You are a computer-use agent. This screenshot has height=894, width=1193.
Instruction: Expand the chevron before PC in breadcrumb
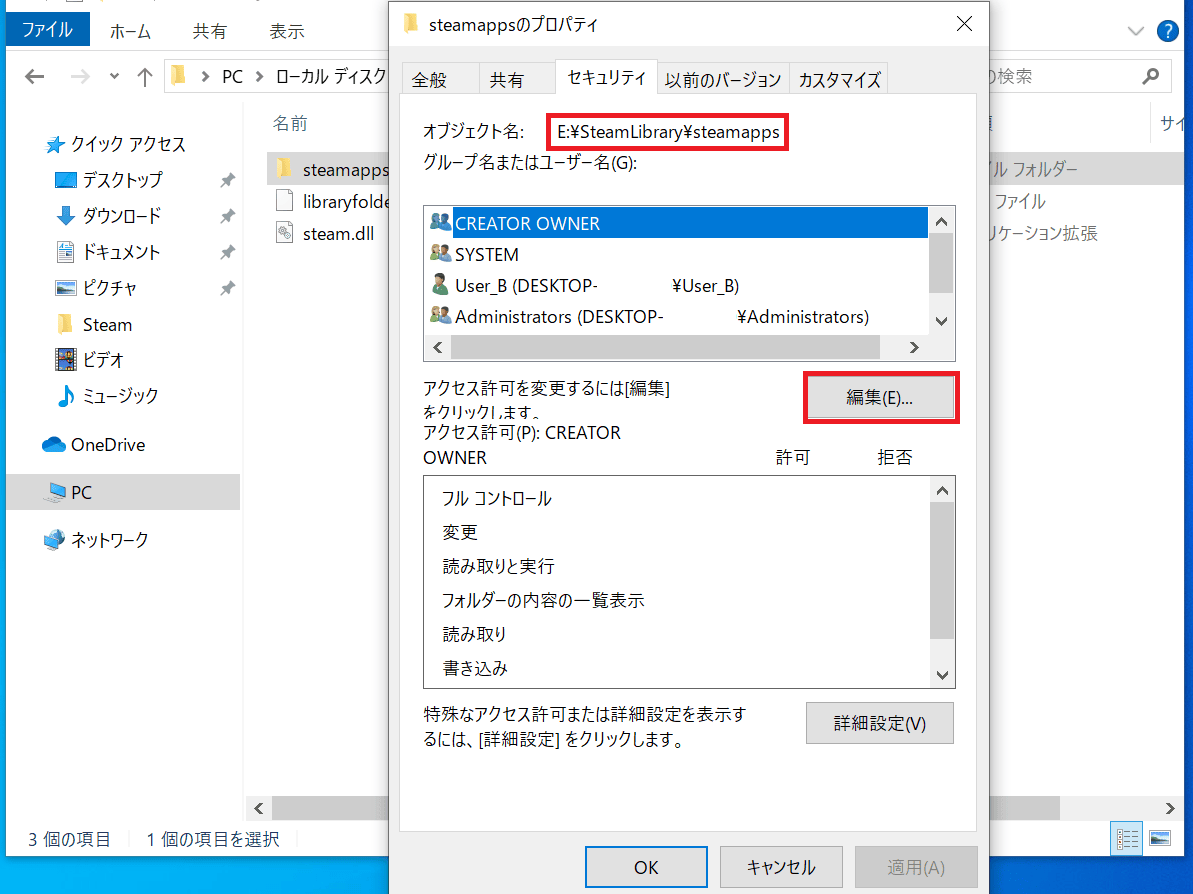(205, 77)
